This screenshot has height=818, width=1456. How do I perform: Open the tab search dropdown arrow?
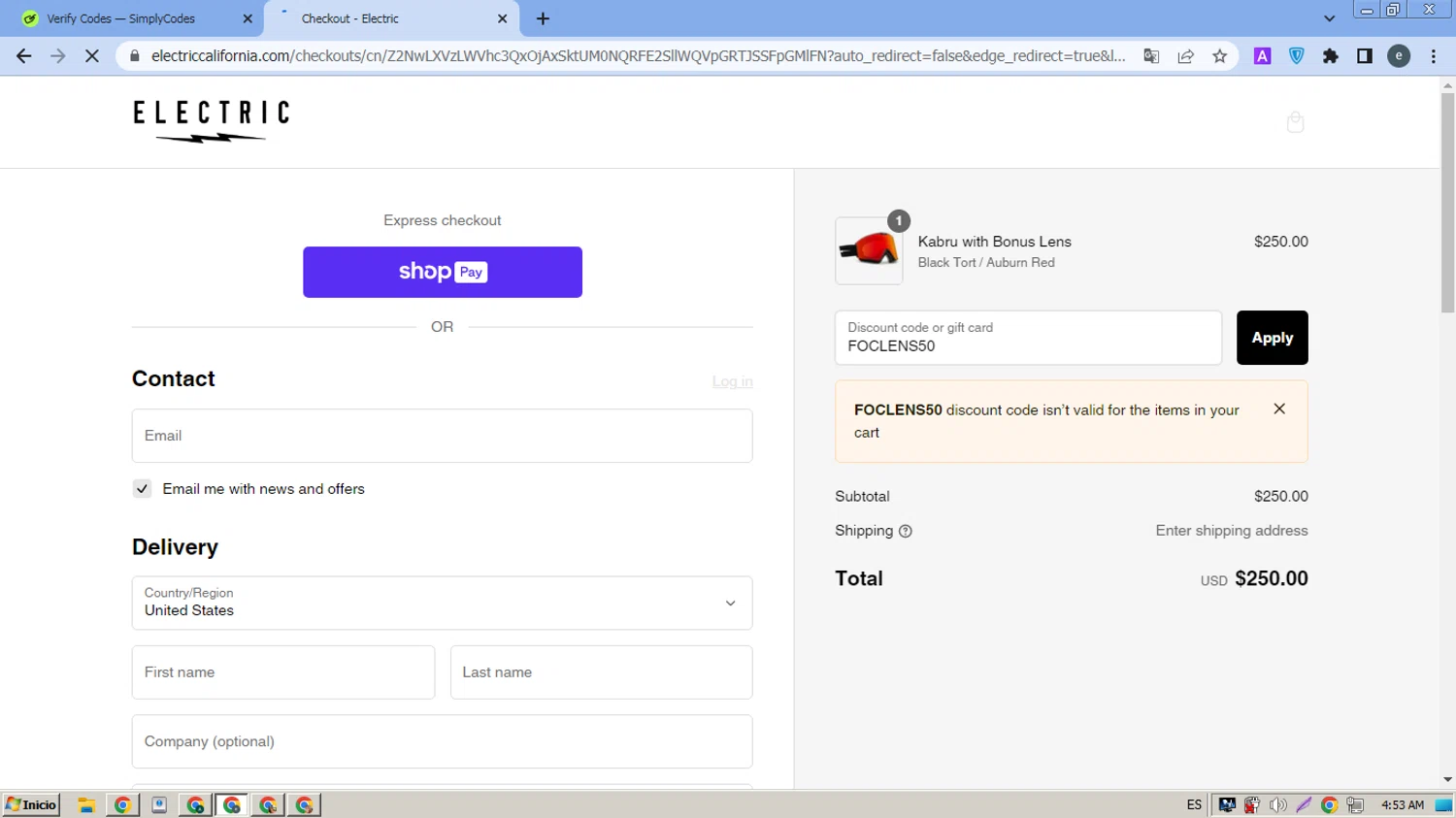1329,18
